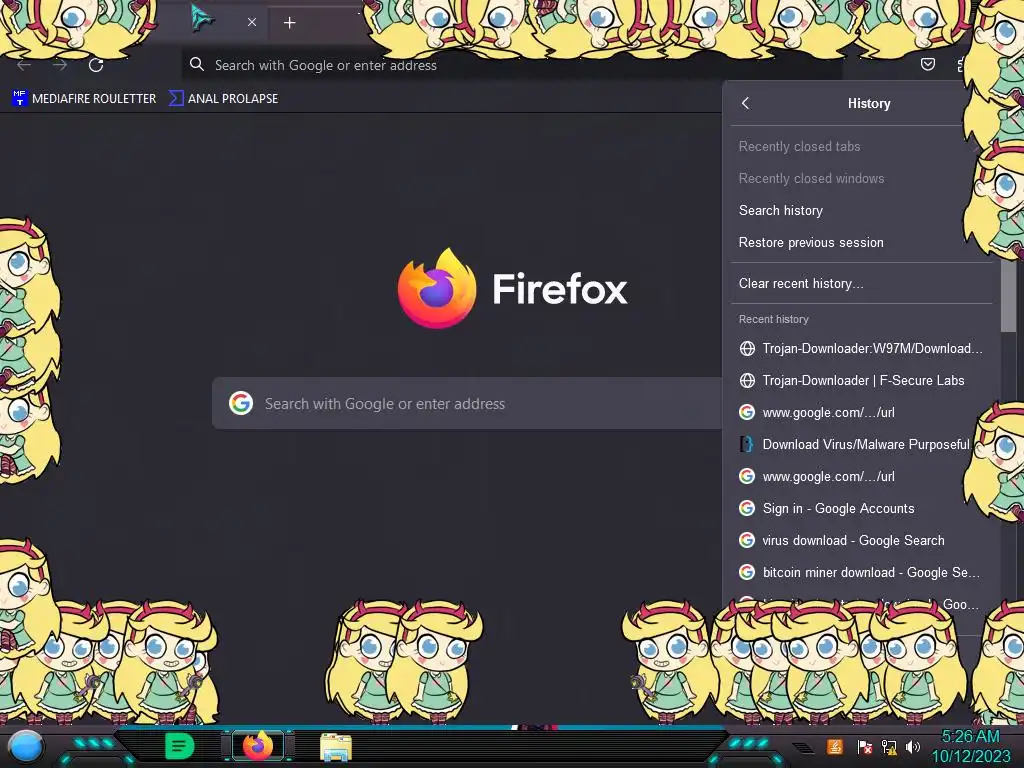Click globe icon beside F-Secure Labs entry
The image size is (1024, 768).
point(747,380)
